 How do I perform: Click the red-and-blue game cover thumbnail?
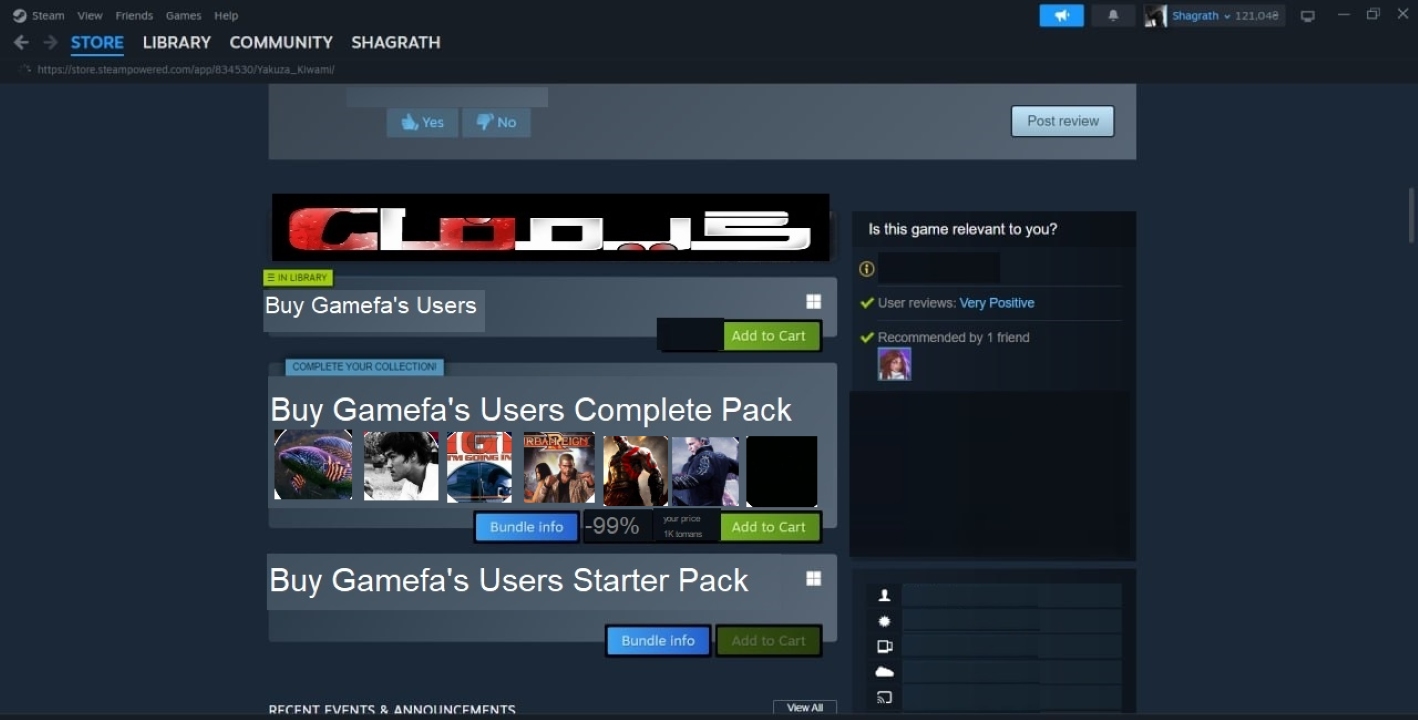click(480, 467)
